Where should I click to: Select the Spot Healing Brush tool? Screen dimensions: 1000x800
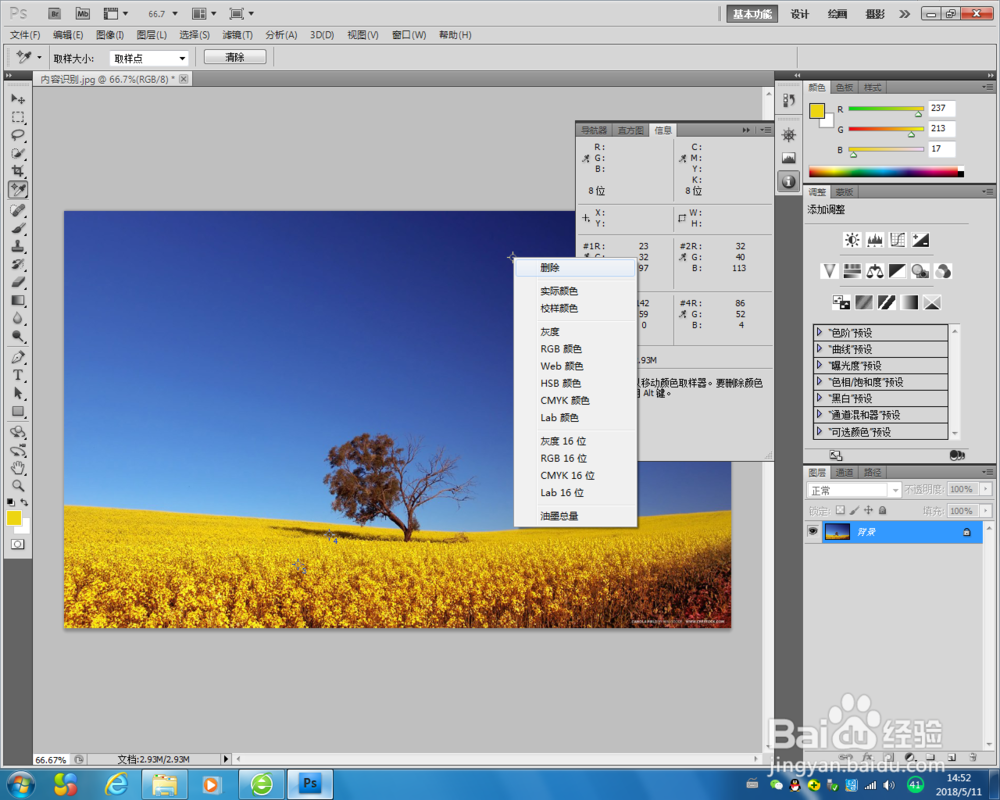pos(18,210)
